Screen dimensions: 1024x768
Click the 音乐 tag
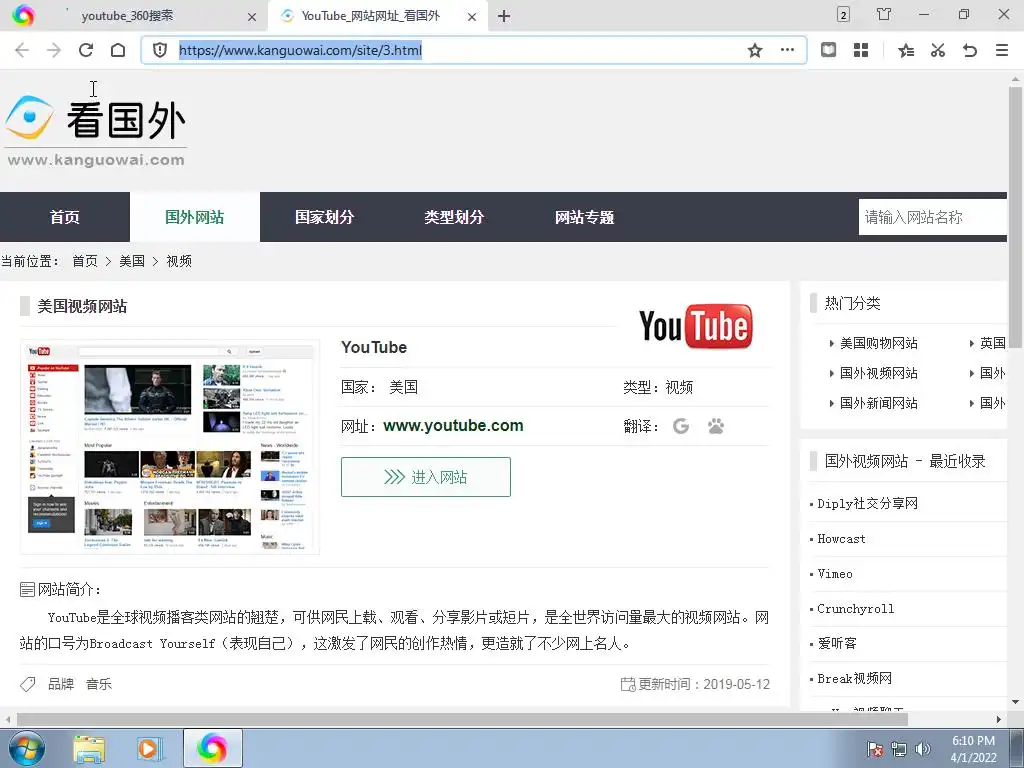[x=99, y=684]
